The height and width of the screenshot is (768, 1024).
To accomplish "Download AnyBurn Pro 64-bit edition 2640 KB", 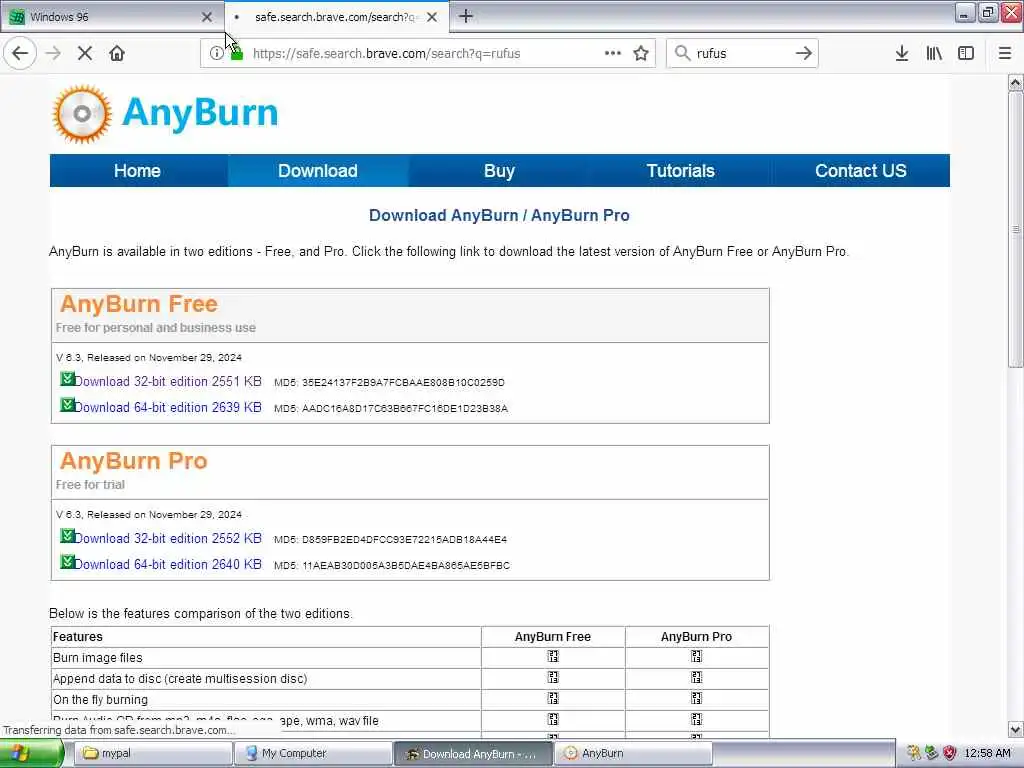I will tap(168, 564).
